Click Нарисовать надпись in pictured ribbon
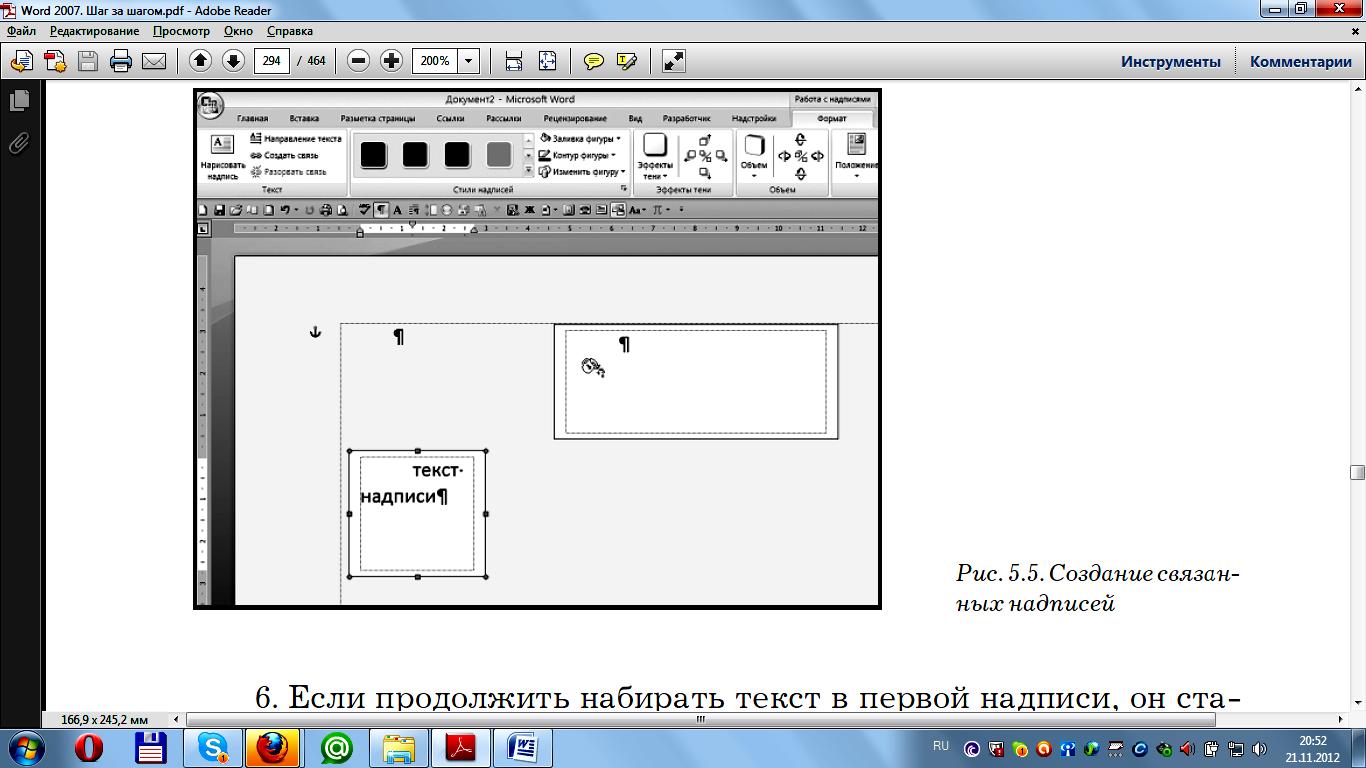 pyautogui.click(x=223, y=157)
